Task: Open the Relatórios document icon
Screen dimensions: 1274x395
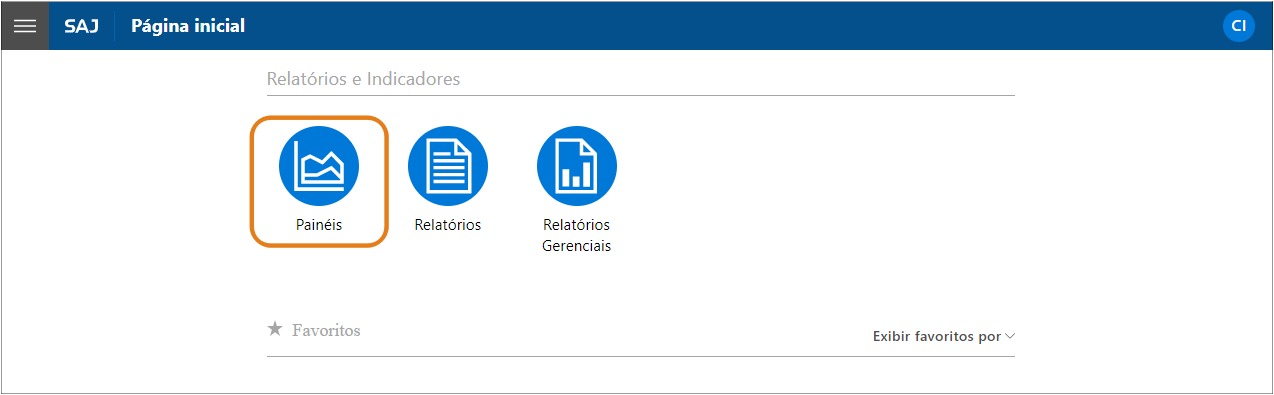Action: [448, 166]
